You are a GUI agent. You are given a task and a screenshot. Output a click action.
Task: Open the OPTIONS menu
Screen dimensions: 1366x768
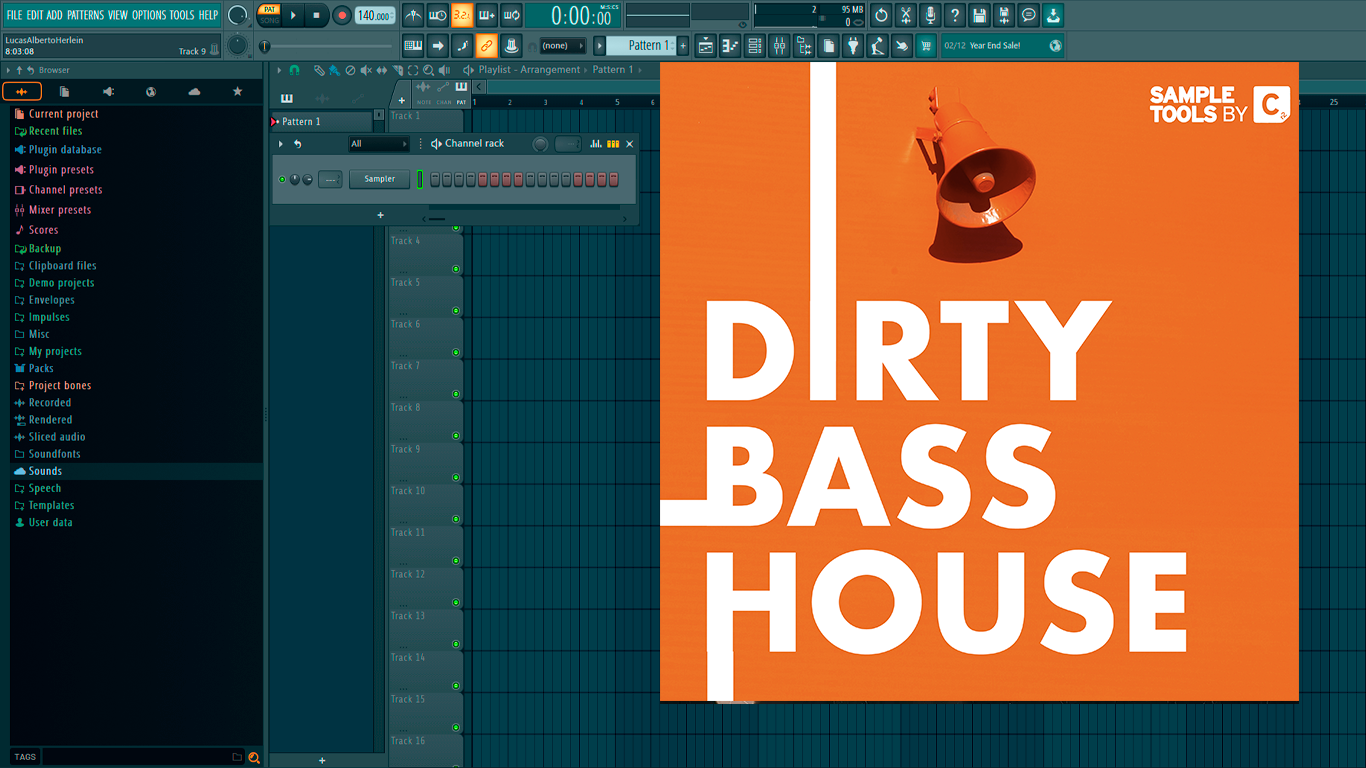tap(149, 15)
